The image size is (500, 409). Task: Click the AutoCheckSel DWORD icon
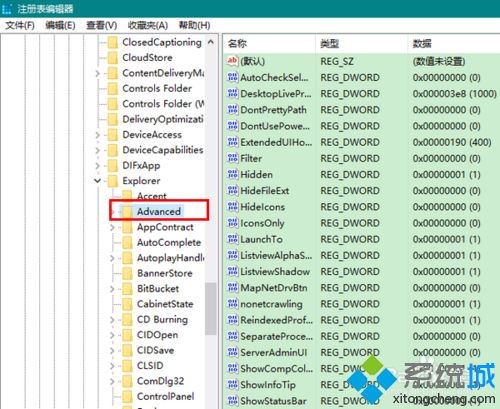(232, 77)
